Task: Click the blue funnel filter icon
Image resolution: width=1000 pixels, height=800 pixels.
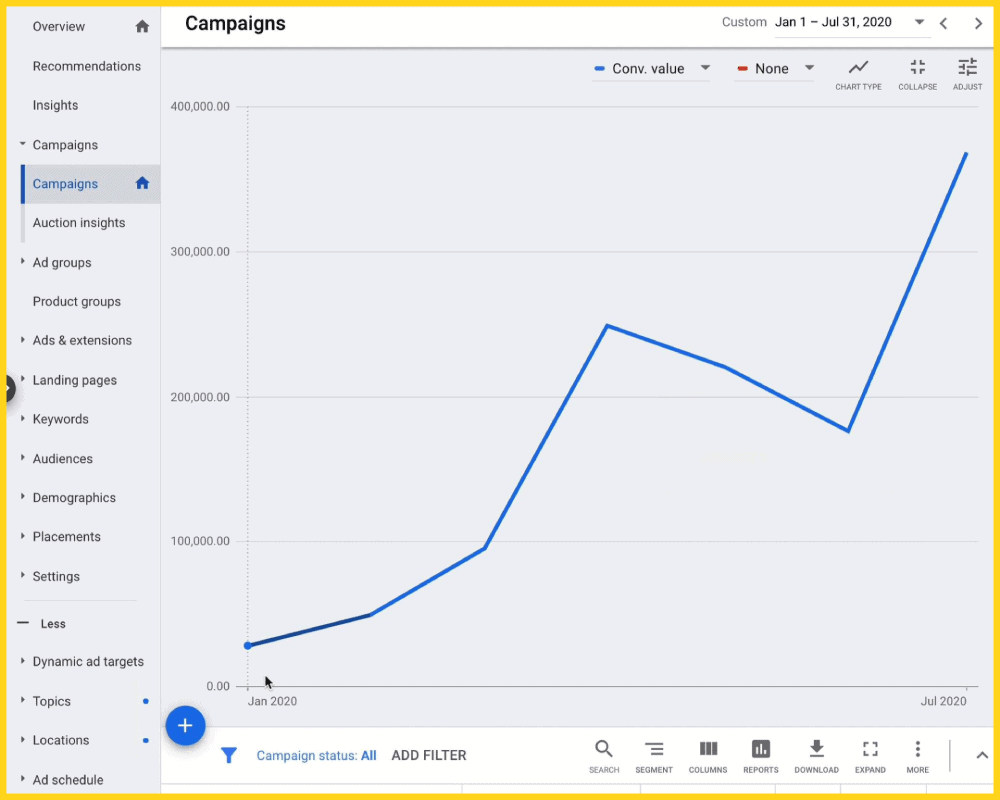Action: pyautogui.click(x=228, y=755)
